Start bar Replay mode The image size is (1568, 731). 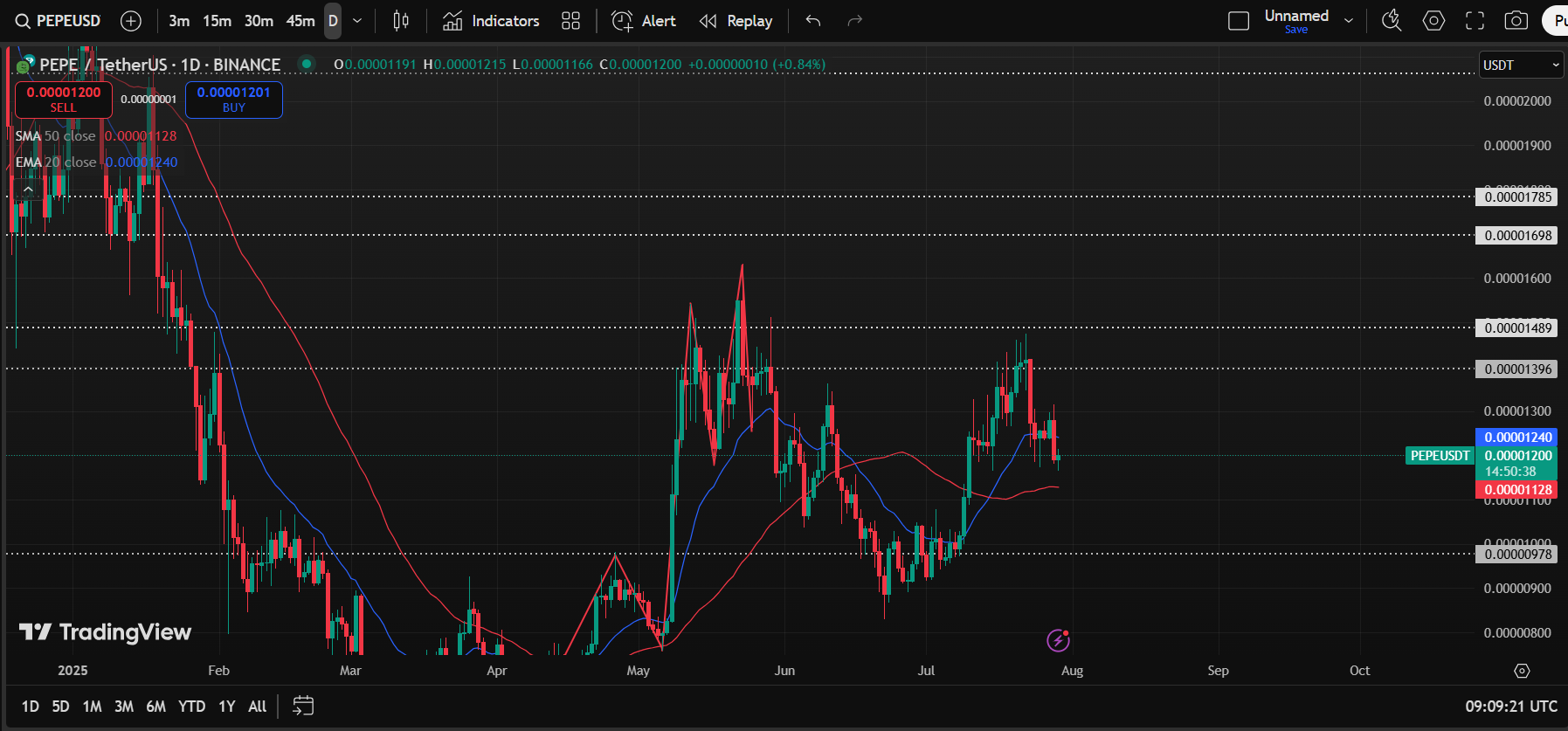pyautogui.click(x=736, y=21)
